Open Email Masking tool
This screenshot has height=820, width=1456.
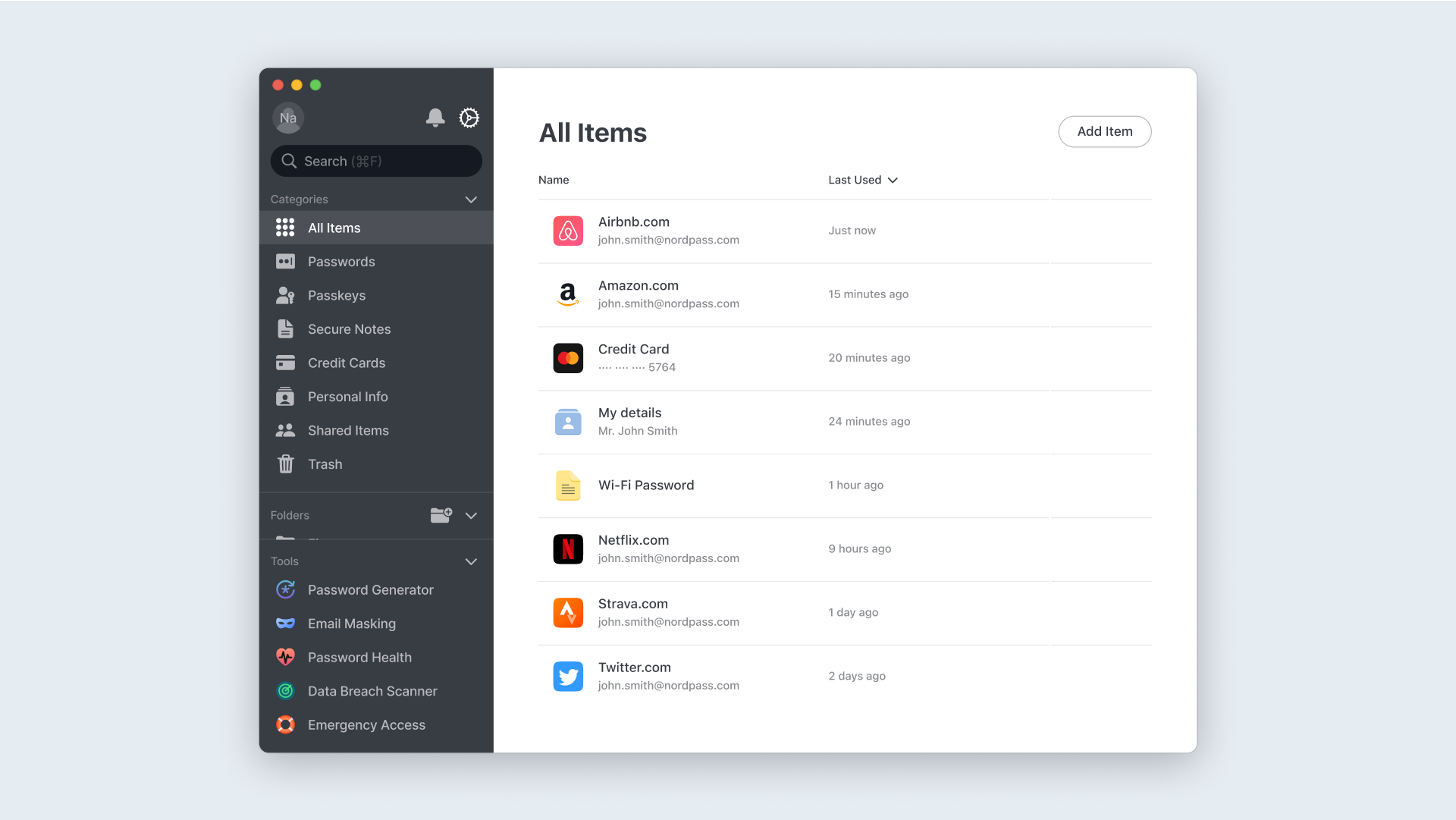(x=352, y=623)
